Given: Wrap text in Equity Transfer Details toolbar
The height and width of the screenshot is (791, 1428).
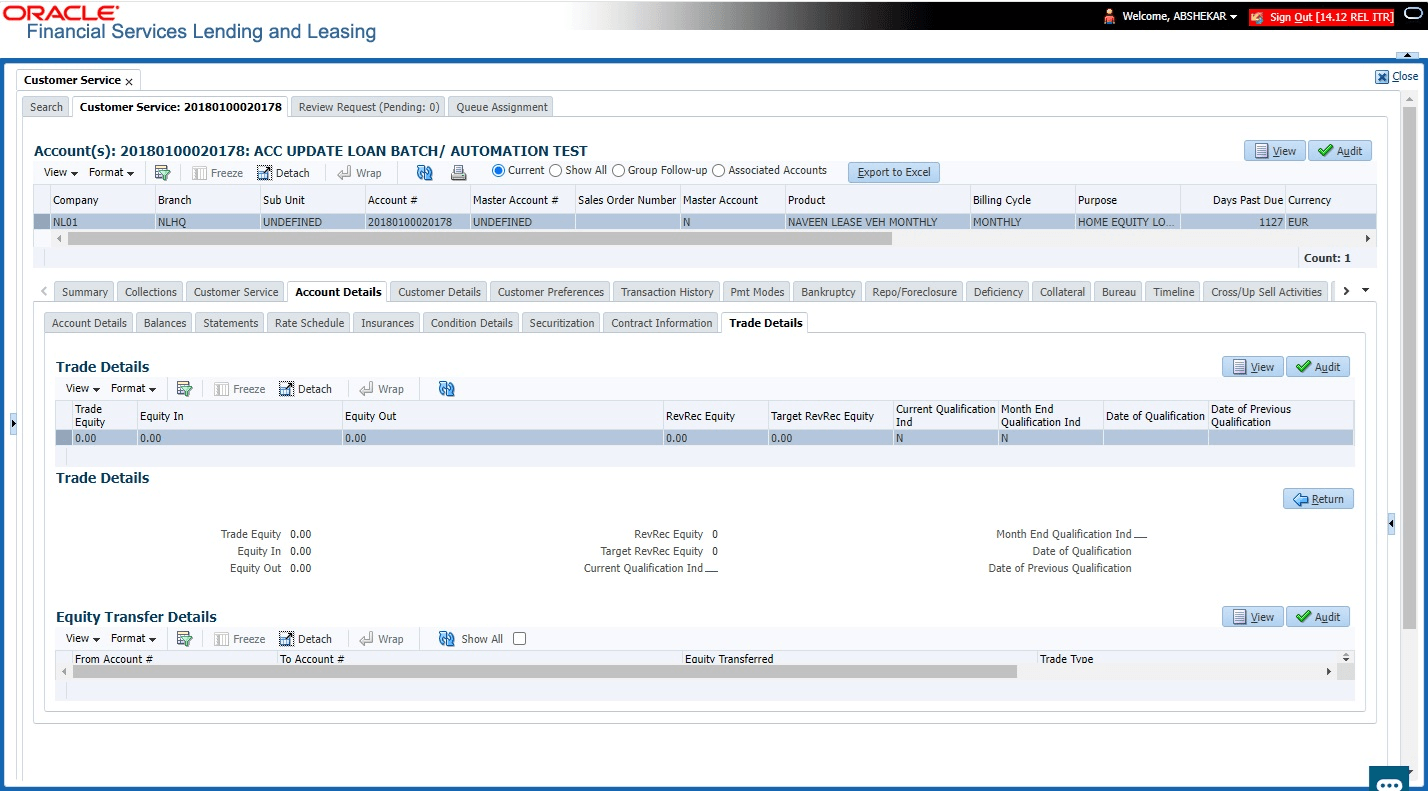Looking at the screenshot, I should tap(381, 639).
